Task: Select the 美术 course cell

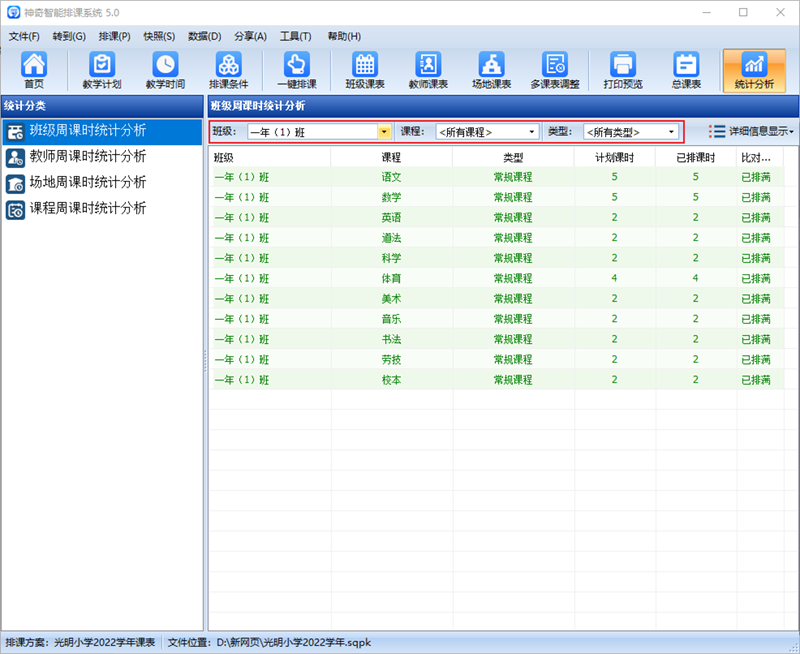Action: click(x=391, y=298)
